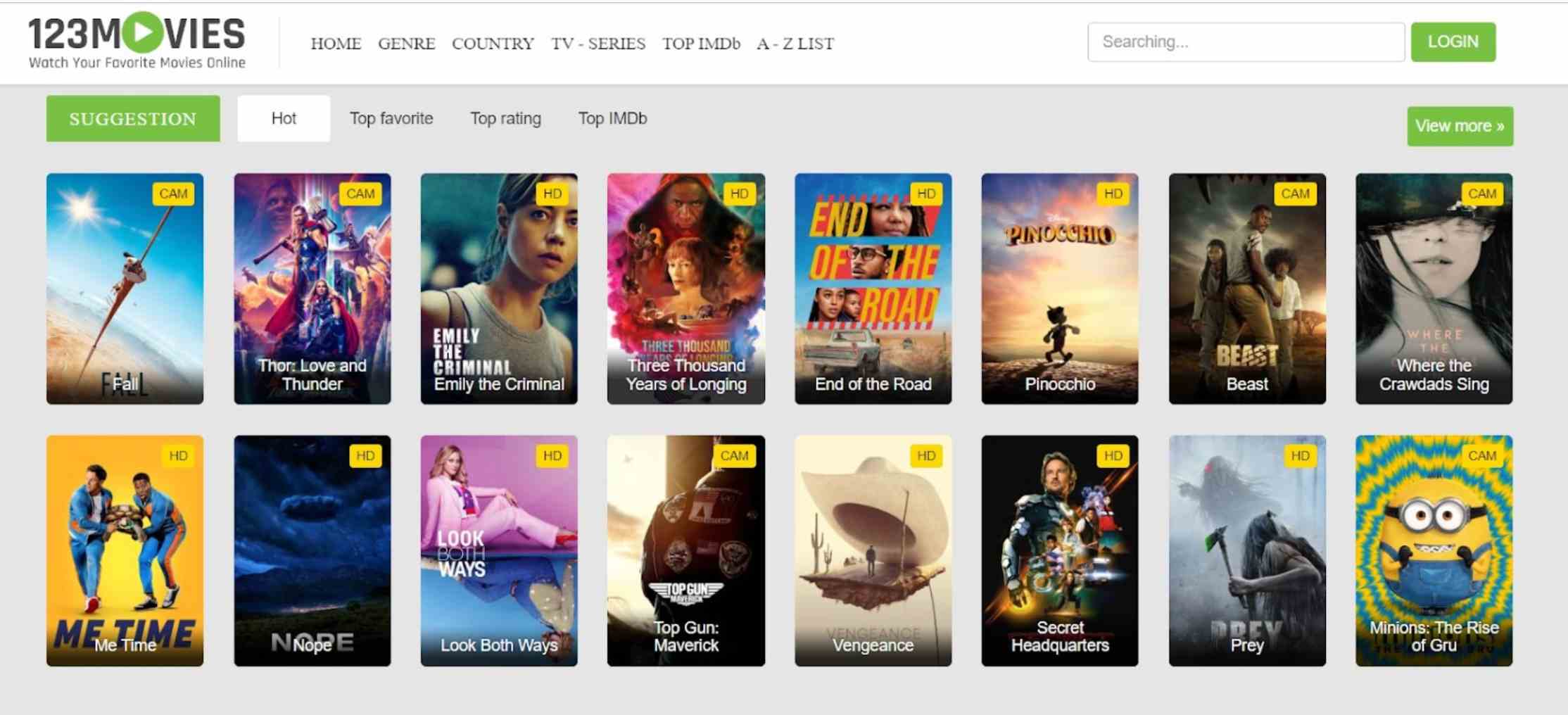The image size is (1568, 715).
Task: Click CAM badge on Where the Crawdads Sing
Action: click(x=1482, y=194)
